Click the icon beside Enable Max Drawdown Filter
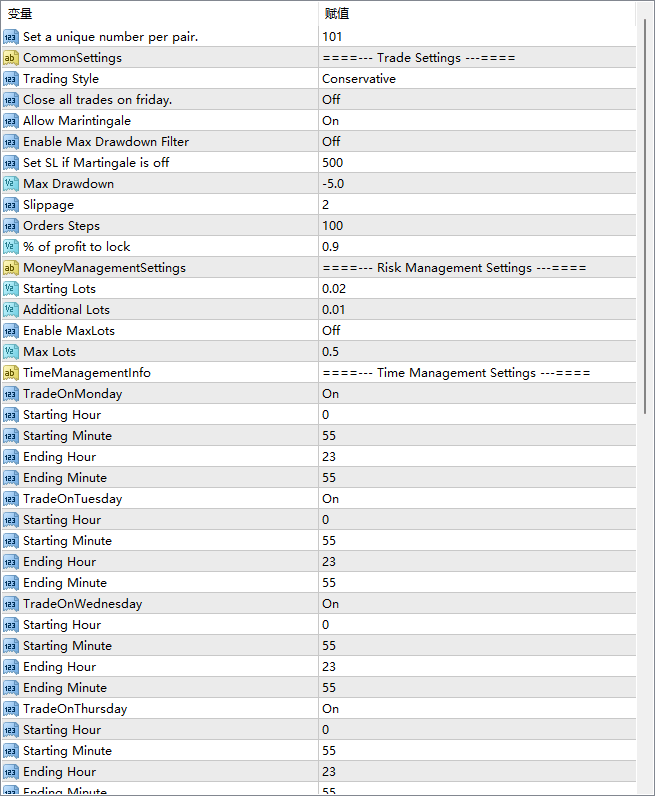The height and width of the screenshot is (796, 655). [11, 142]
